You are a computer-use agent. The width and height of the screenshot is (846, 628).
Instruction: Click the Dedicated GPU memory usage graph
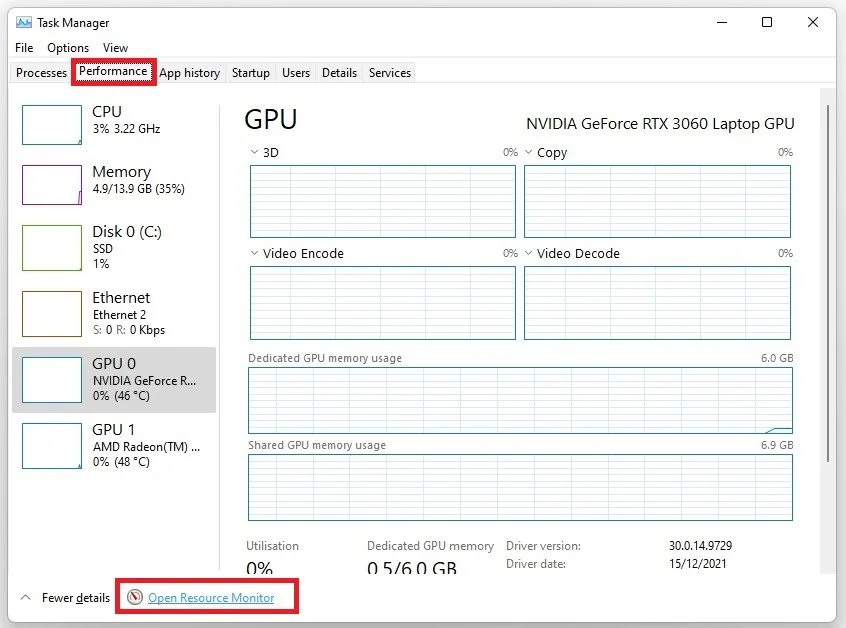(x=520, y=400)
